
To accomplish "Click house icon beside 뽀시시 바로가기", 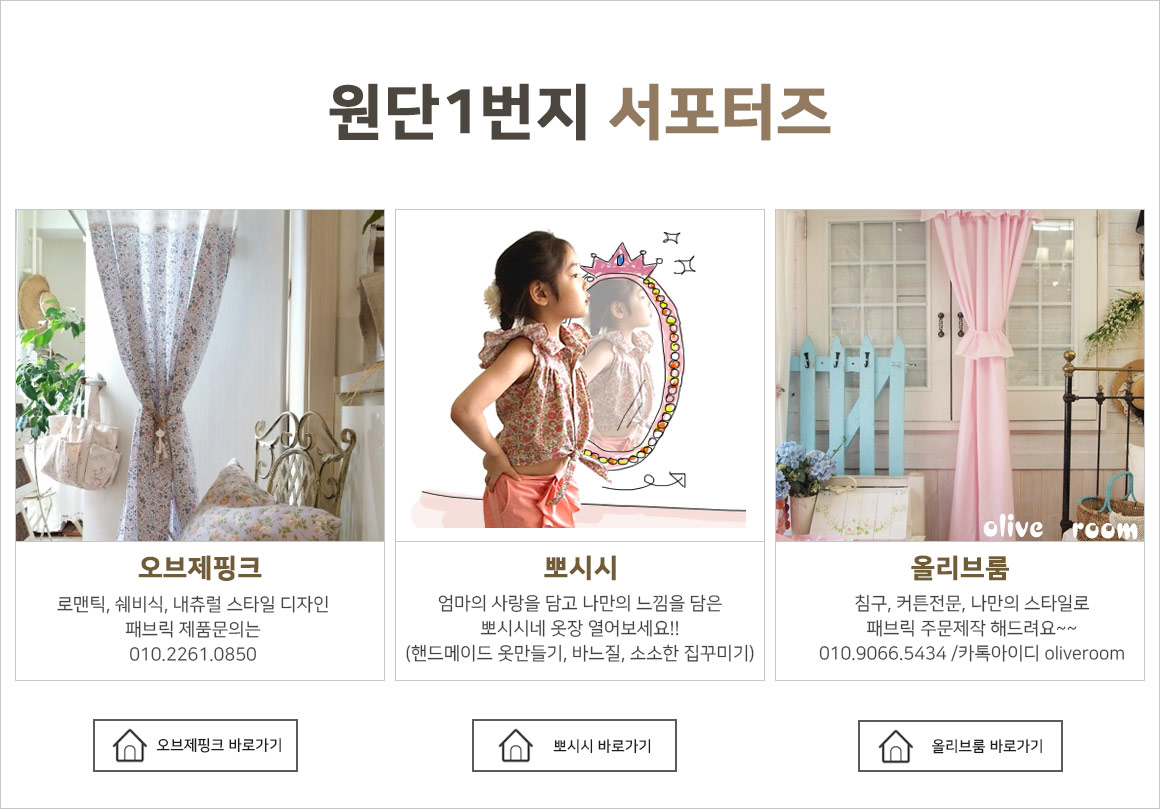I will [x=516, y=745].
